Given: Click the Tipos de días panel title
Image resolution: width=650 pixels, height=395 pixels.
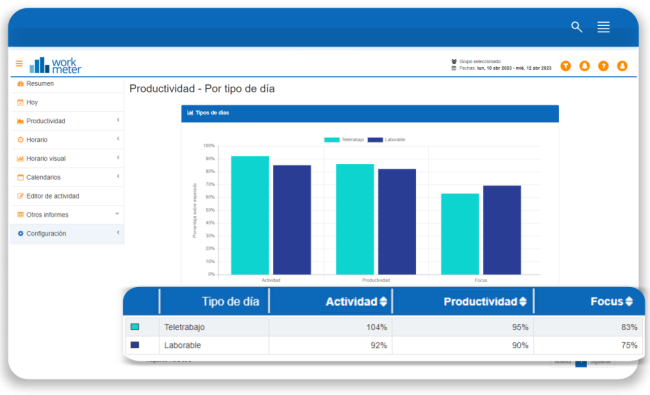Looking at the screenshot, I should coord(212,113).
